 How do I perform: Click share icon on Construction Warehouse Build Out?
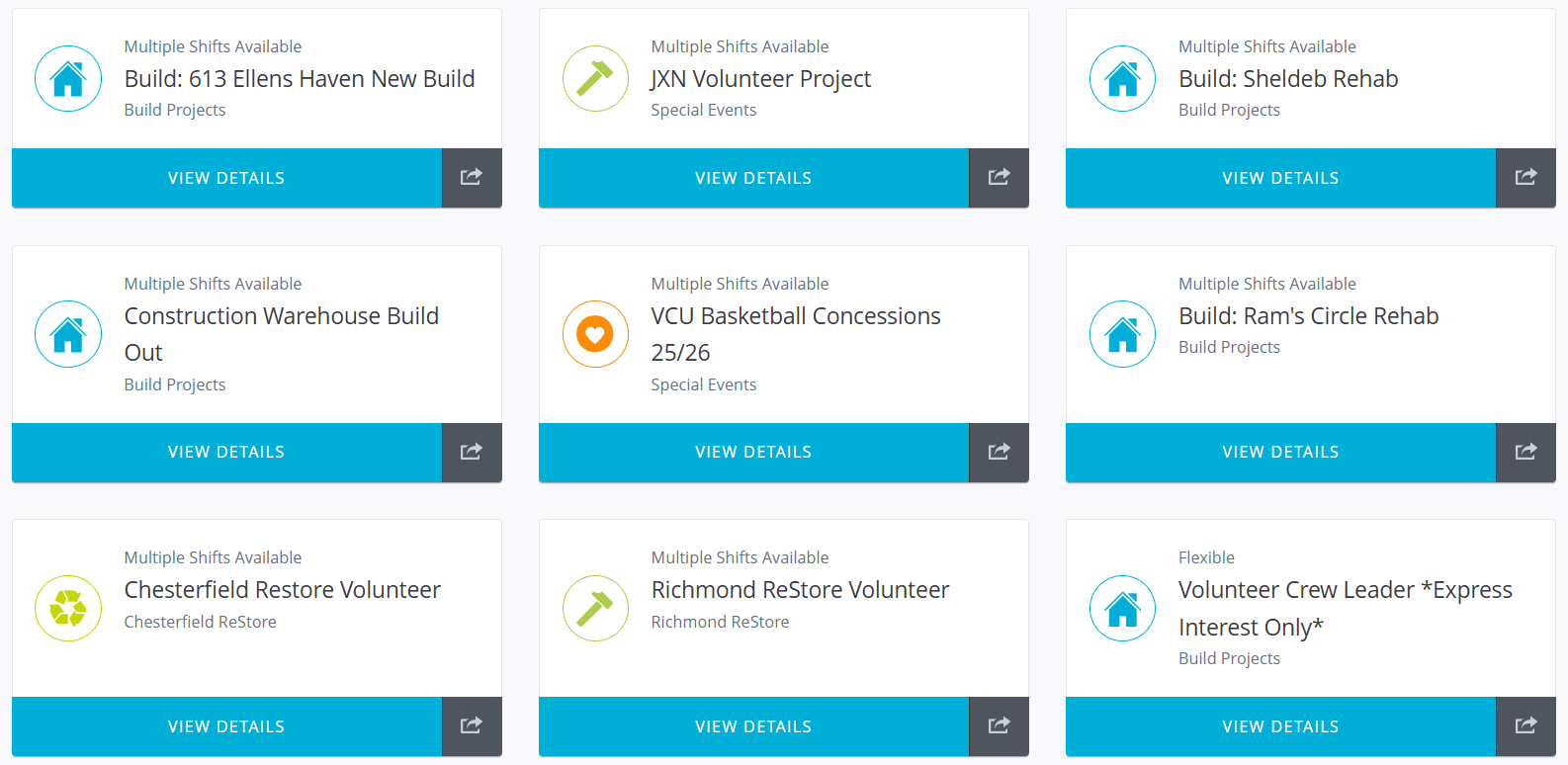pyautogui.click(x=472, y=452)
